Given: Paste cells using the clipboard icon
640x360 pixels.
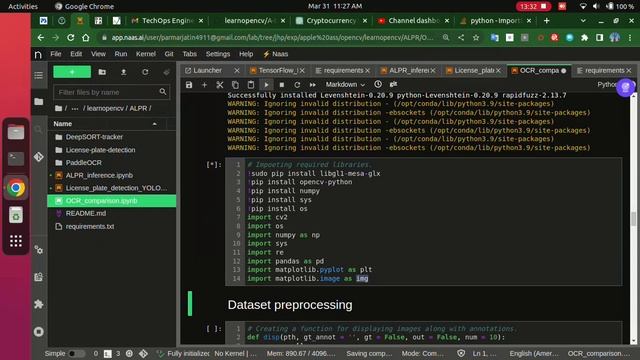Looking at the screenshot, I should coord(251,84).
